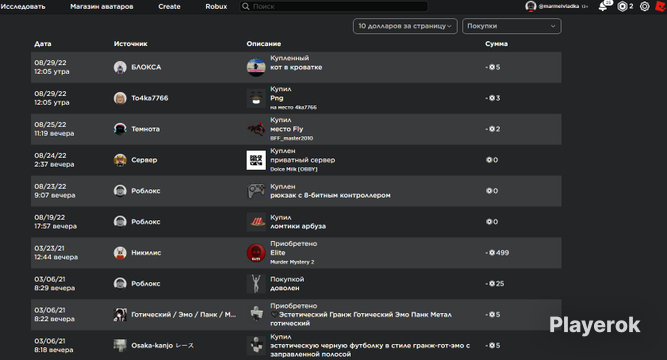The image size is (667, 360).
Task: Open To4ka7766 profile link
Action: [x=150, y=98]
